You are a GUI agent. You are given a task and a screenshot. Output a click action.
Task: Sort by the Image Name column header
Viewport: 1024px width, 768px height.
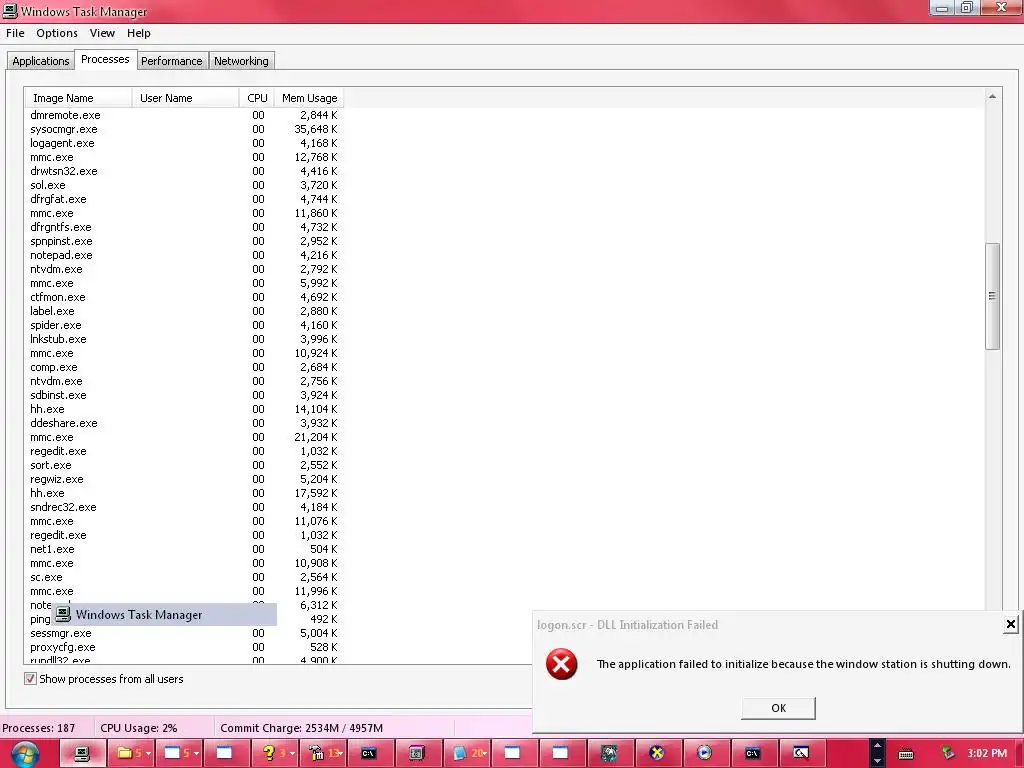point(78,98)
